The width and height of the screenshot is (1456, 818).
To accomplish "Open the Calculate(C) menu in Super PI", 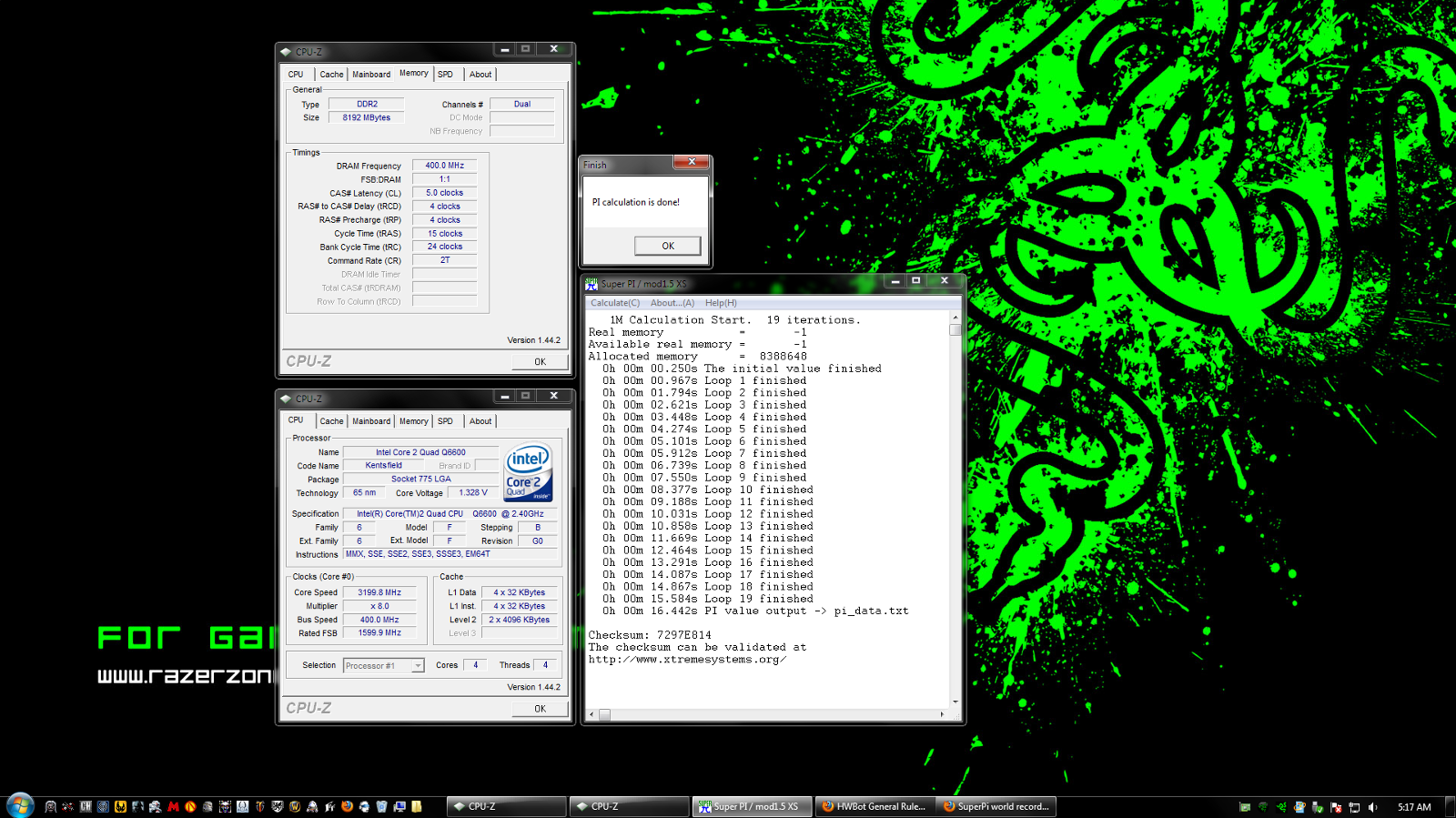I will 615,303.
